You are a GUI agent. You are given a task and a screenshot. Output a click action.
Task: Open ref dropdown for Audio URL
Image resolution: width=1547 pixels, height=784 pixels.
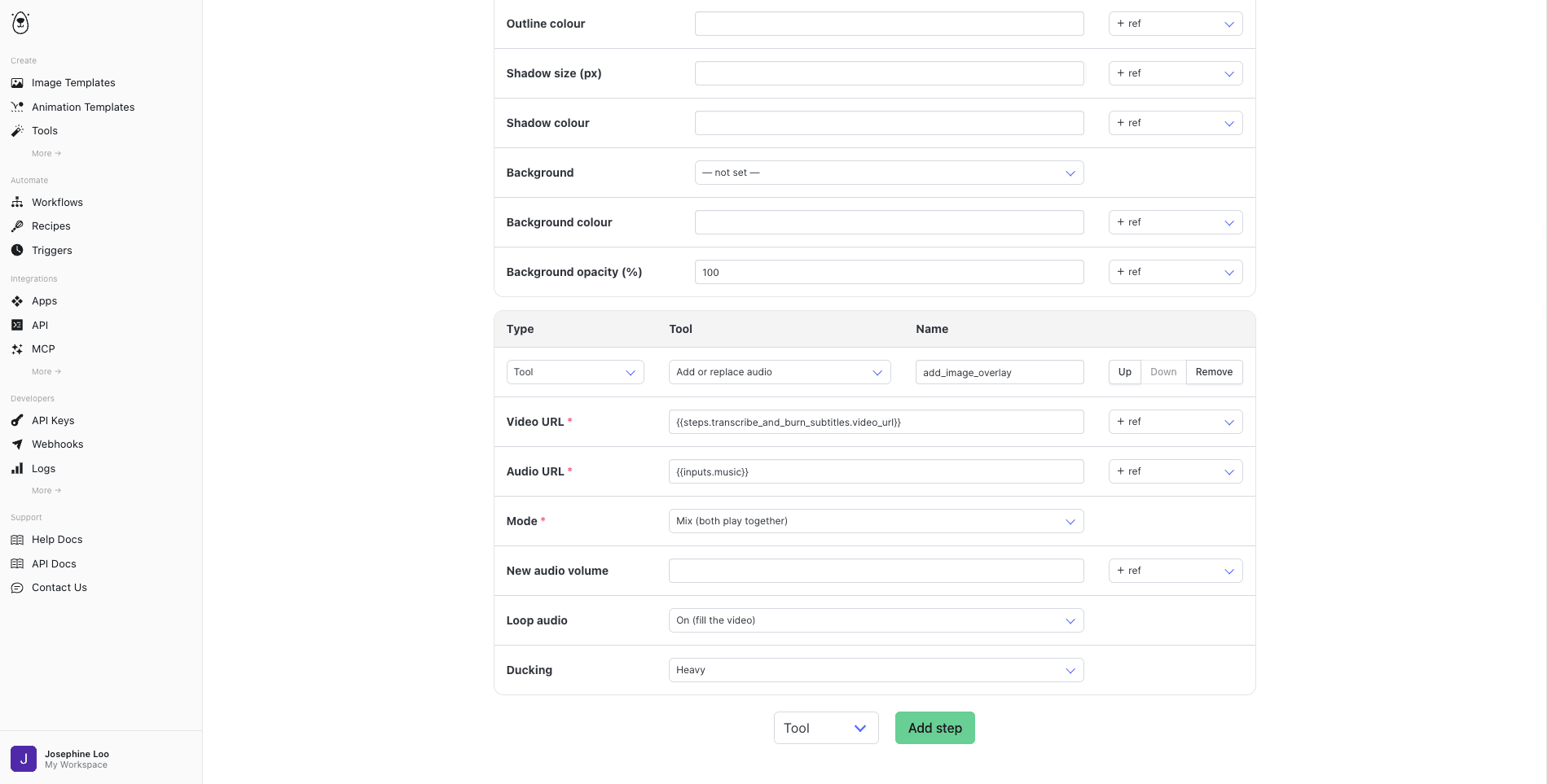click(1176, 471)
